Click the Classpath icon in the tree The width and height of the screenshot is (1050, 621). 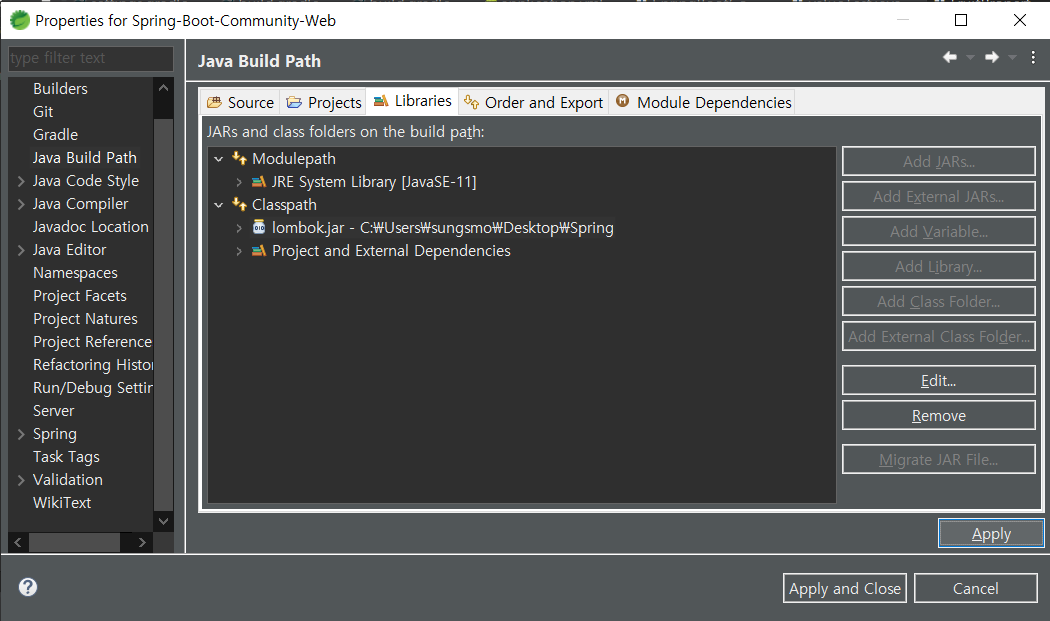pos(239,204)
